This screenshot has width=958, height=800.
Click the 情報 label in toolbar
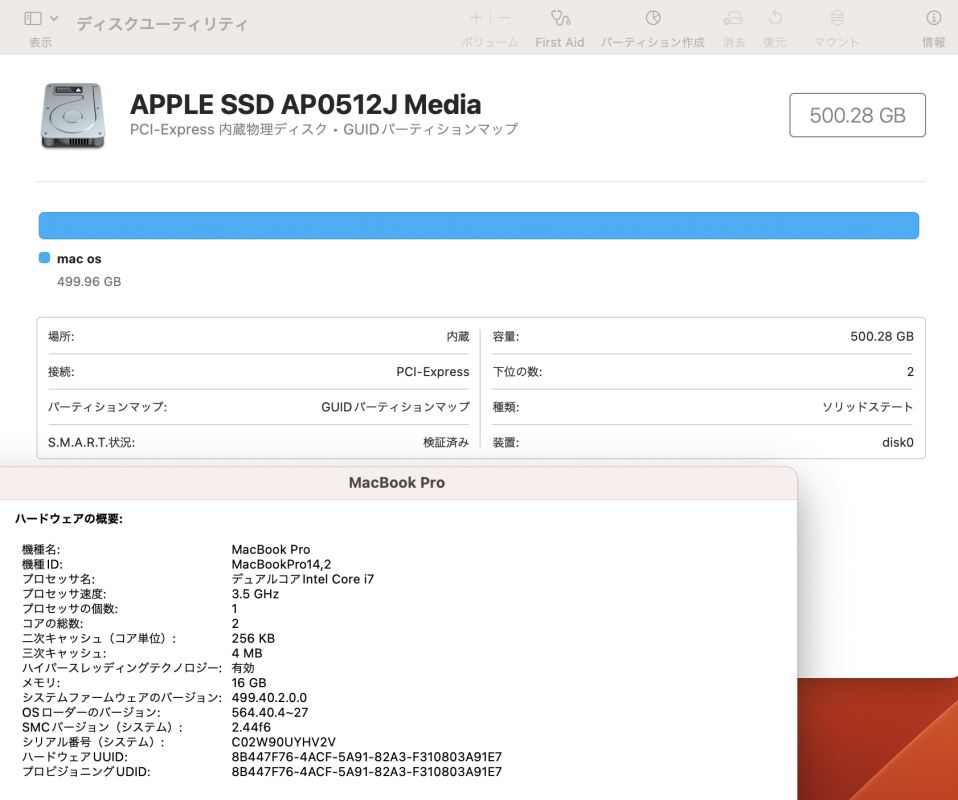934,42
